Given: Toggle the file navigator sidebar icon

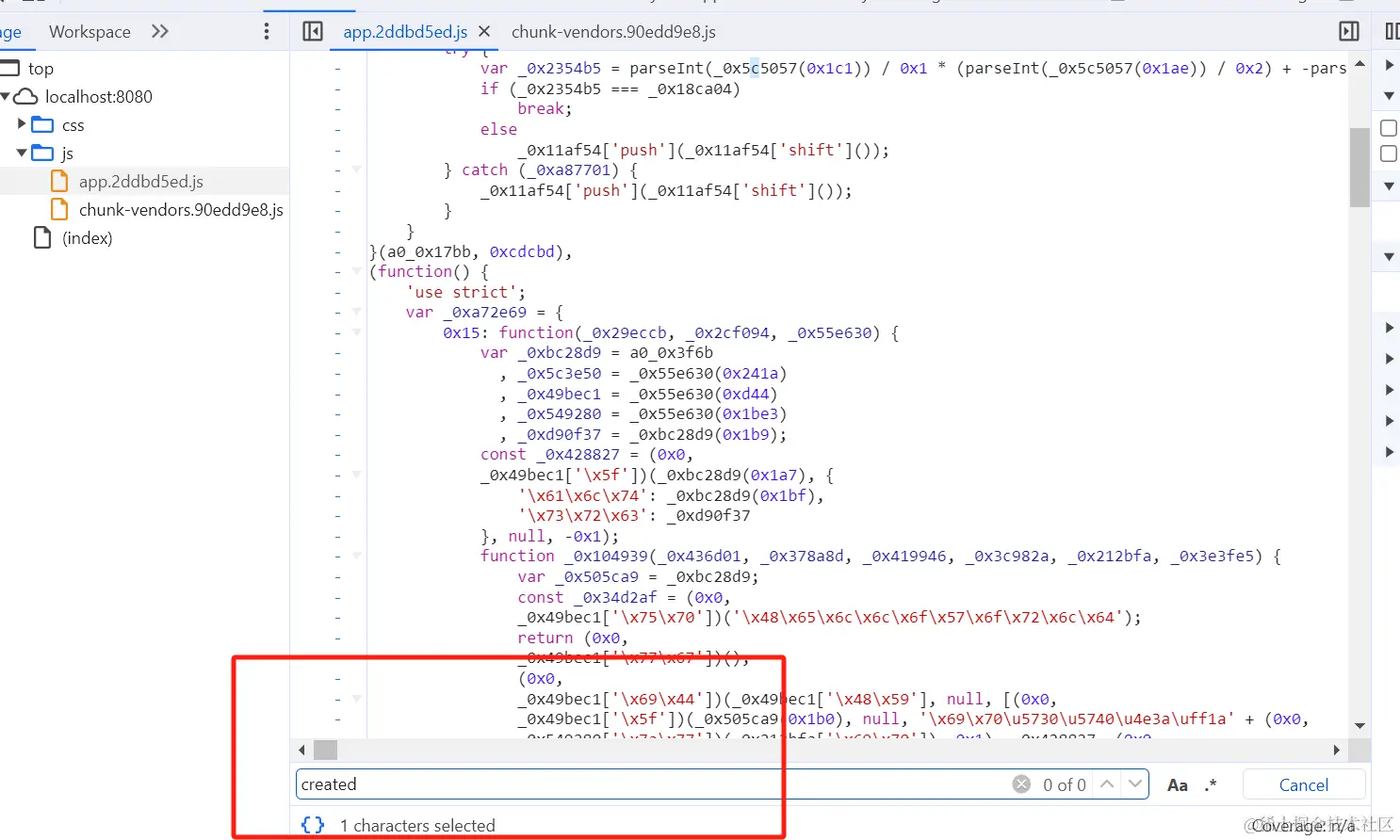Looking at the screenshot, I should coord(313,31).
